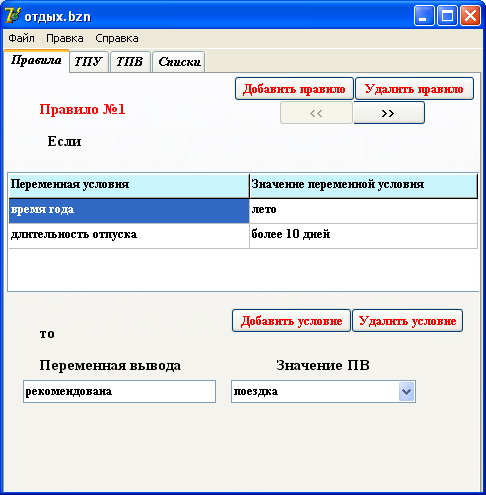Select the длительность отпуска cell
This screenshot has height=495, width=486.
(129, 236)
